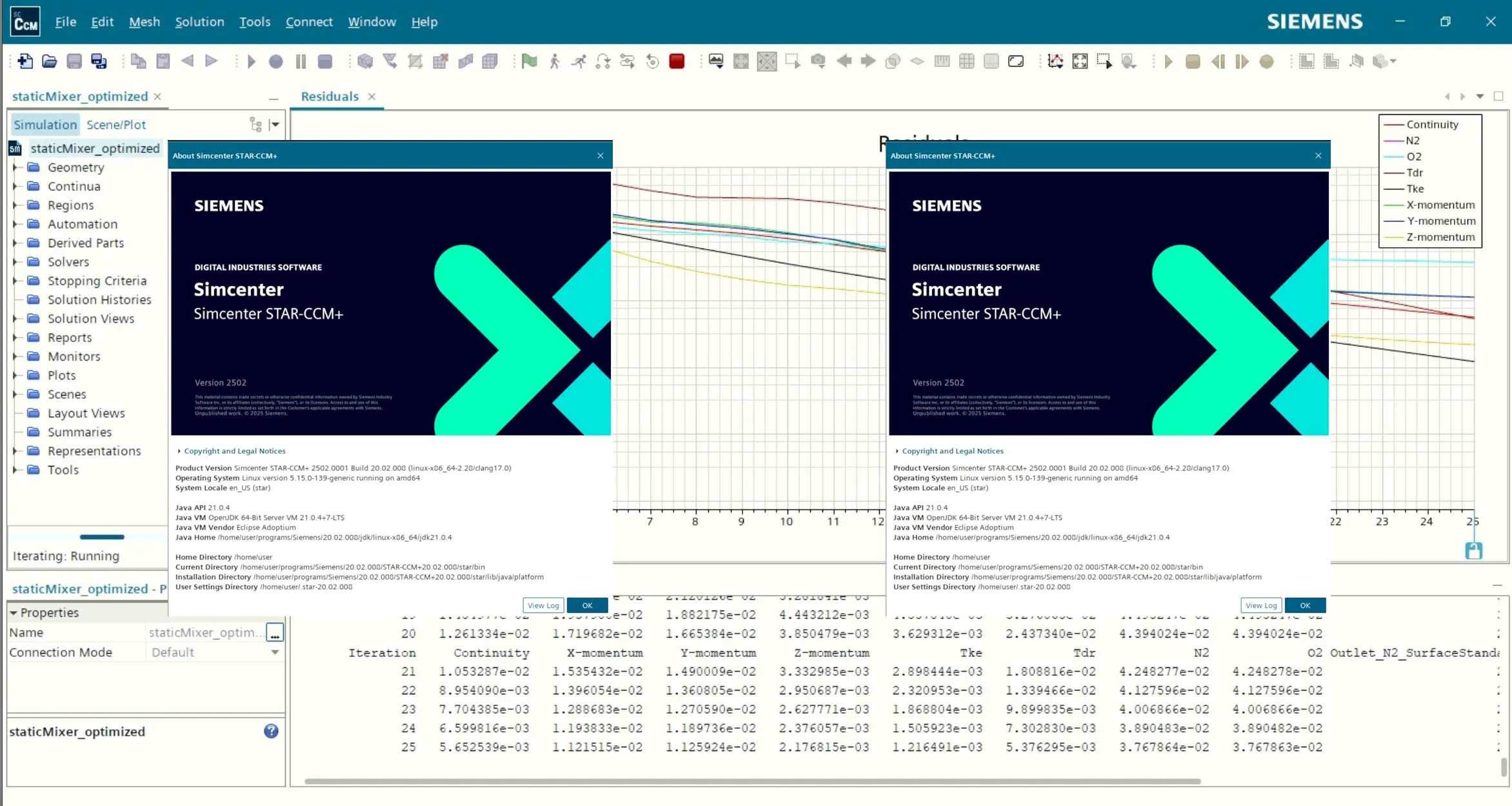Close the left About Simcenter dialog
Viewport: 1512px width, 806px height.
[x=601, y=156]
